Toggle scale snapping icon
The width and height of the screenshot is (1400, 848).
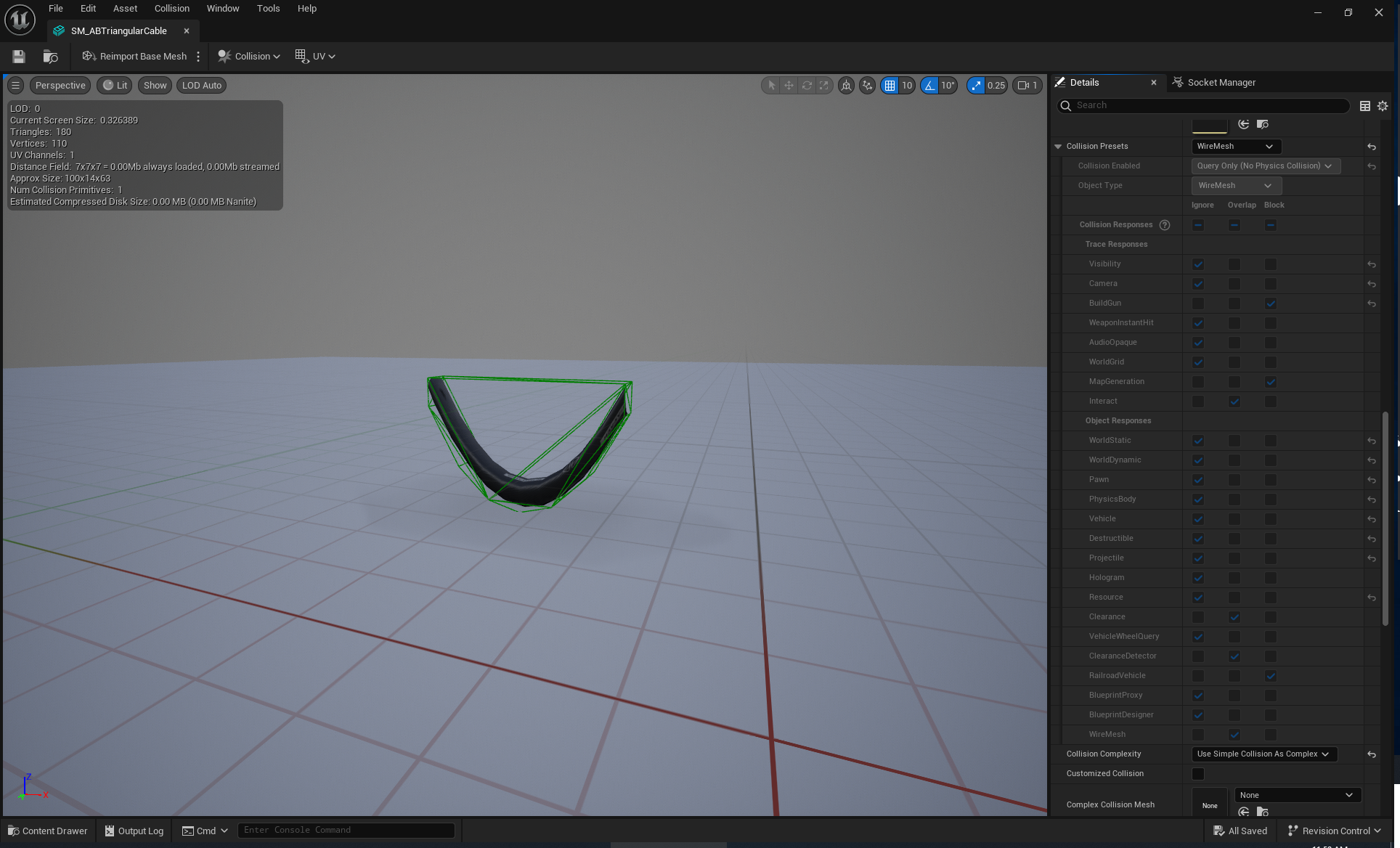click(976, 86)
